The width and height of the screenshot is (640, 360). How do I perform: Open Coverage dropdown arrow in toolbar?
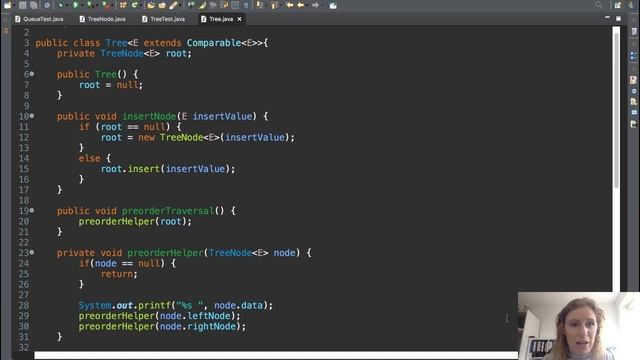(x=97, y=5)
